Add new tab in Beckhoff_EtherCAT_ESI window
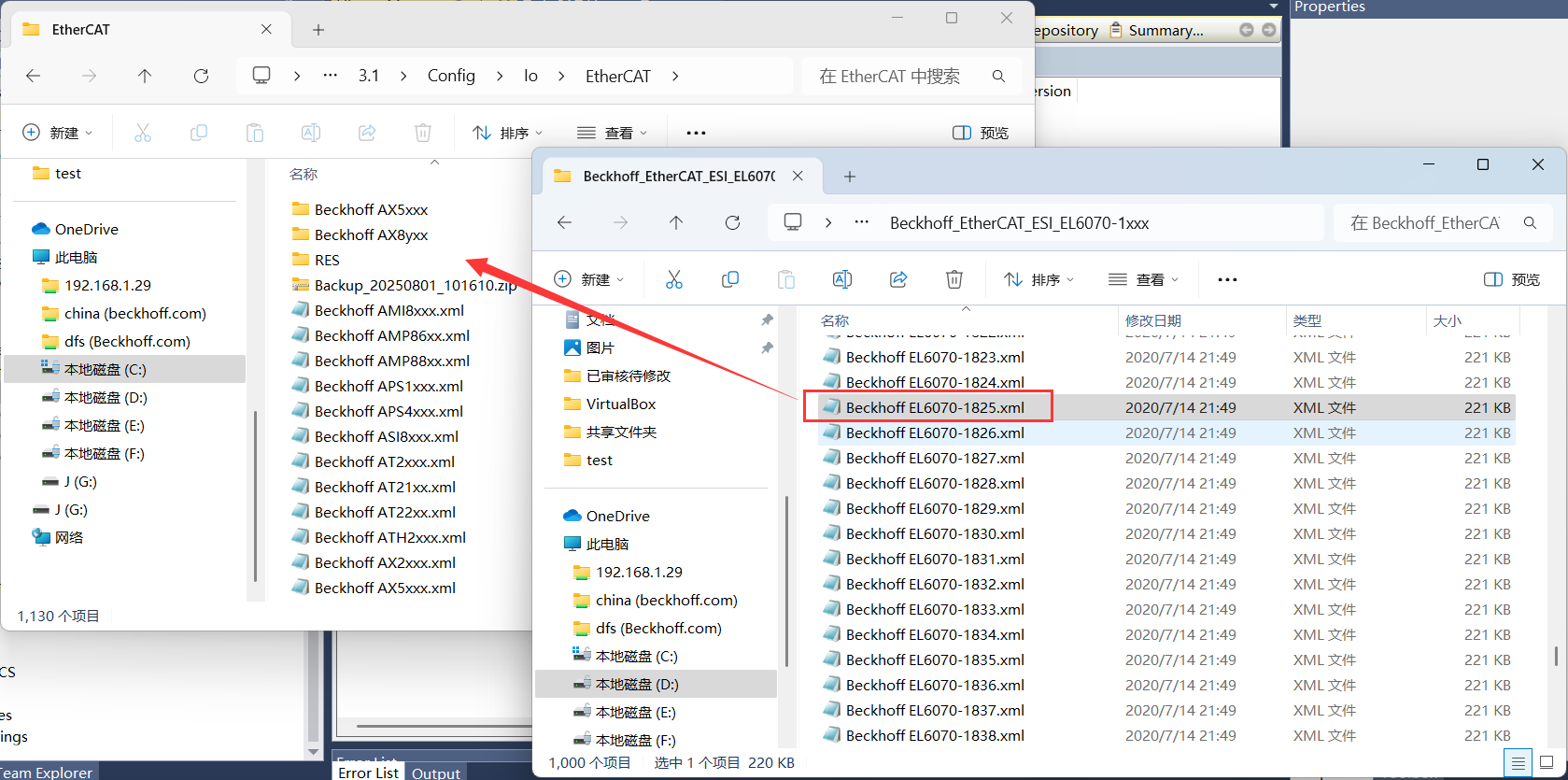 pyautogui.click(x=850, y=176)
